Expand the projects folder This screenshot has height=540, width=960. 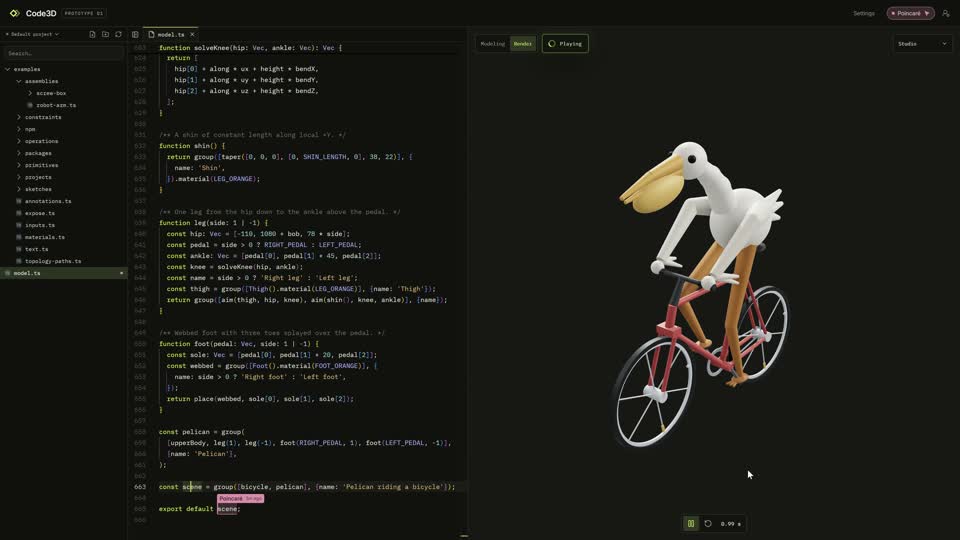pos(19,177)
